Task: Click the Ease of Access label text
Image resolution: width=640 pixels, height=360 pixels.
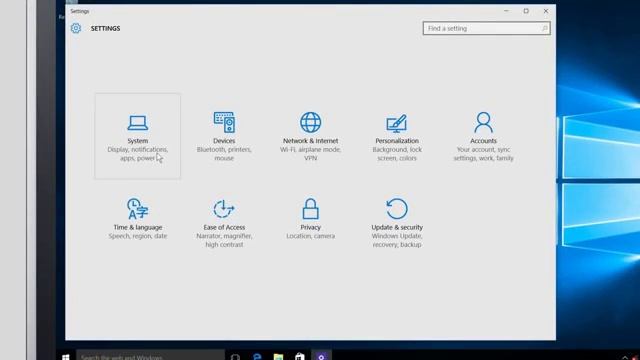Action: point(224,227)
